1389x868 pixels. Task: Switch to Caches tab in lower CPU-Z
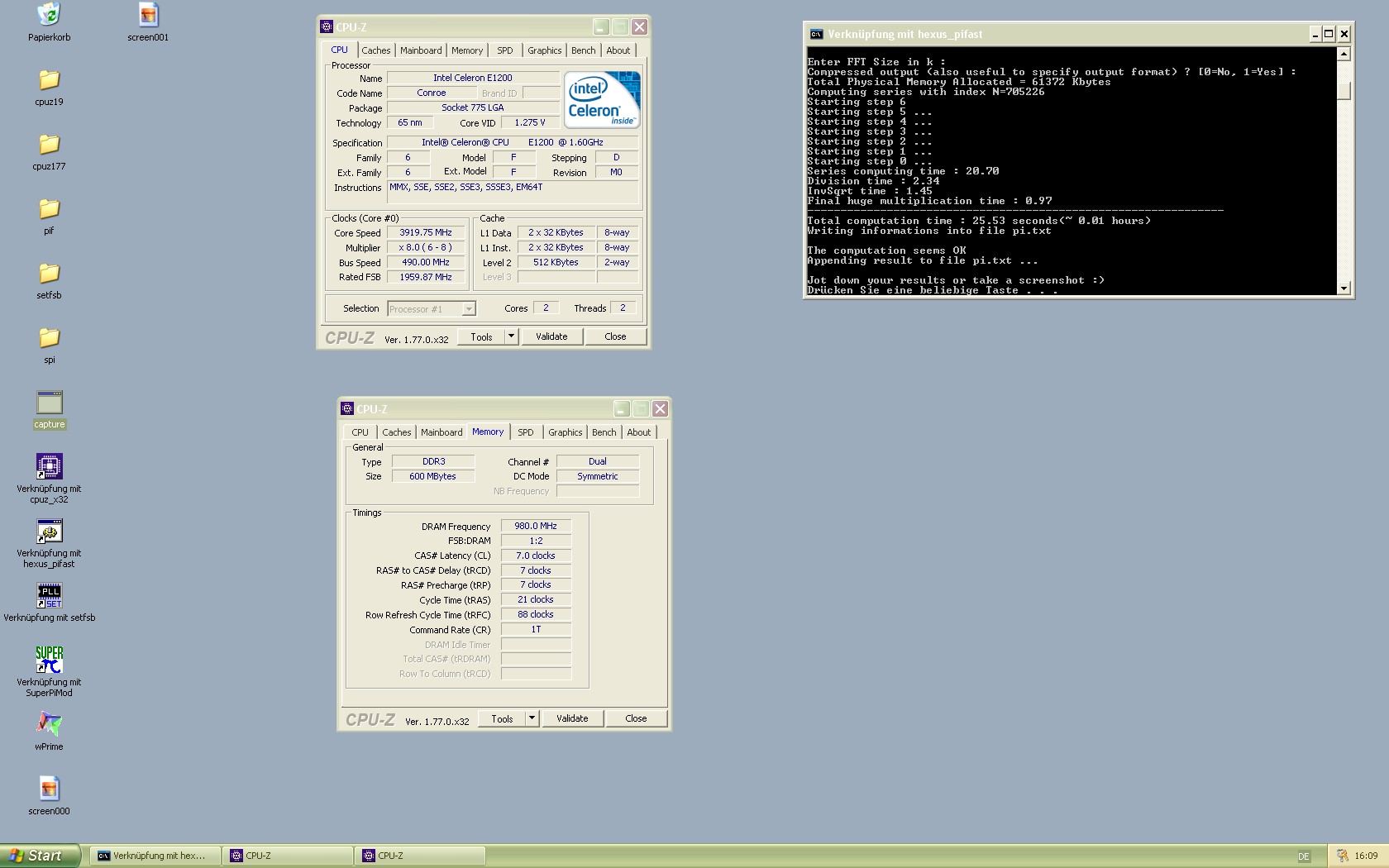[x=396, y=432]
